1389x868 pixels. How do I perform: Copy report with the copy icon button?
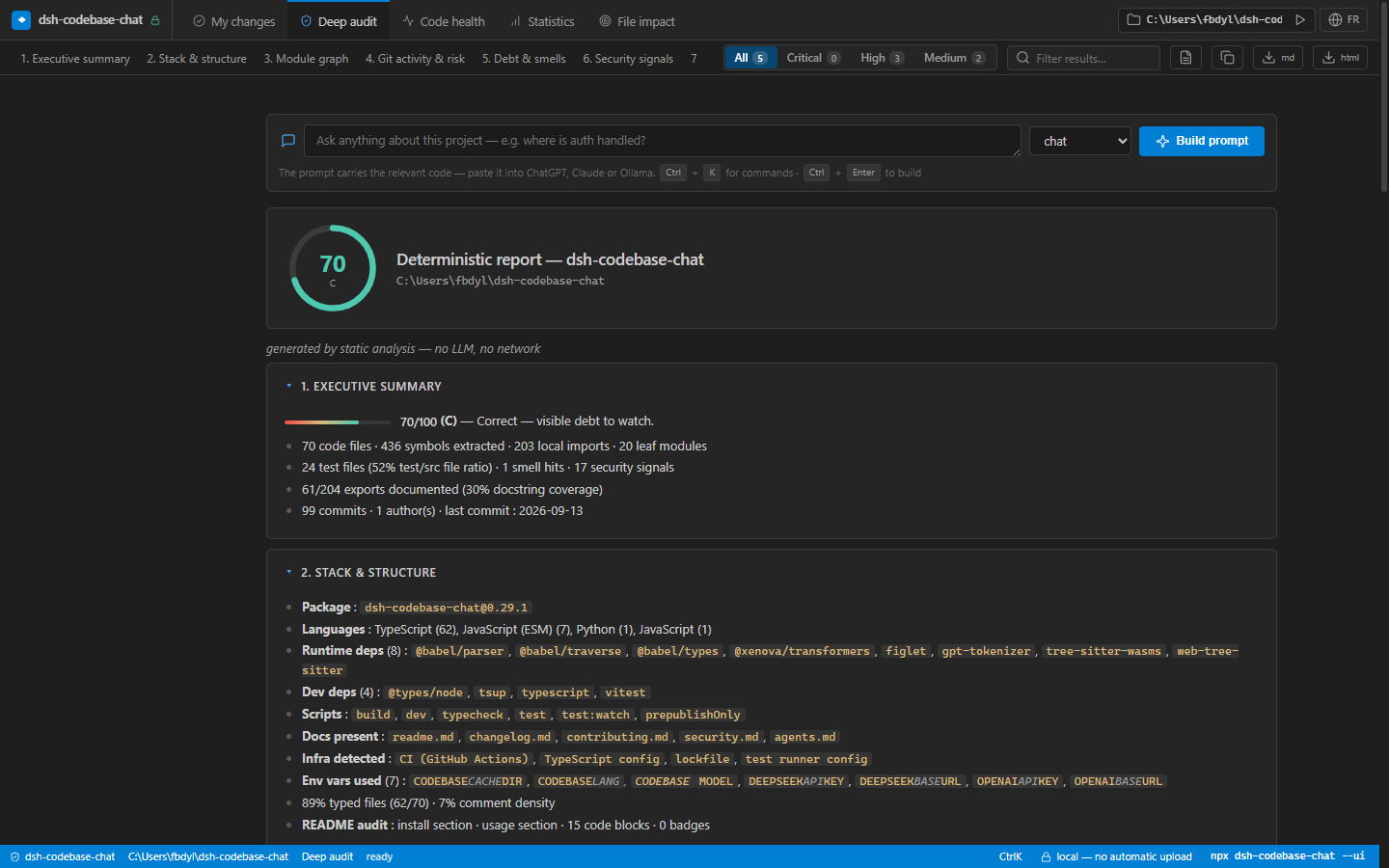[1227, 58]
